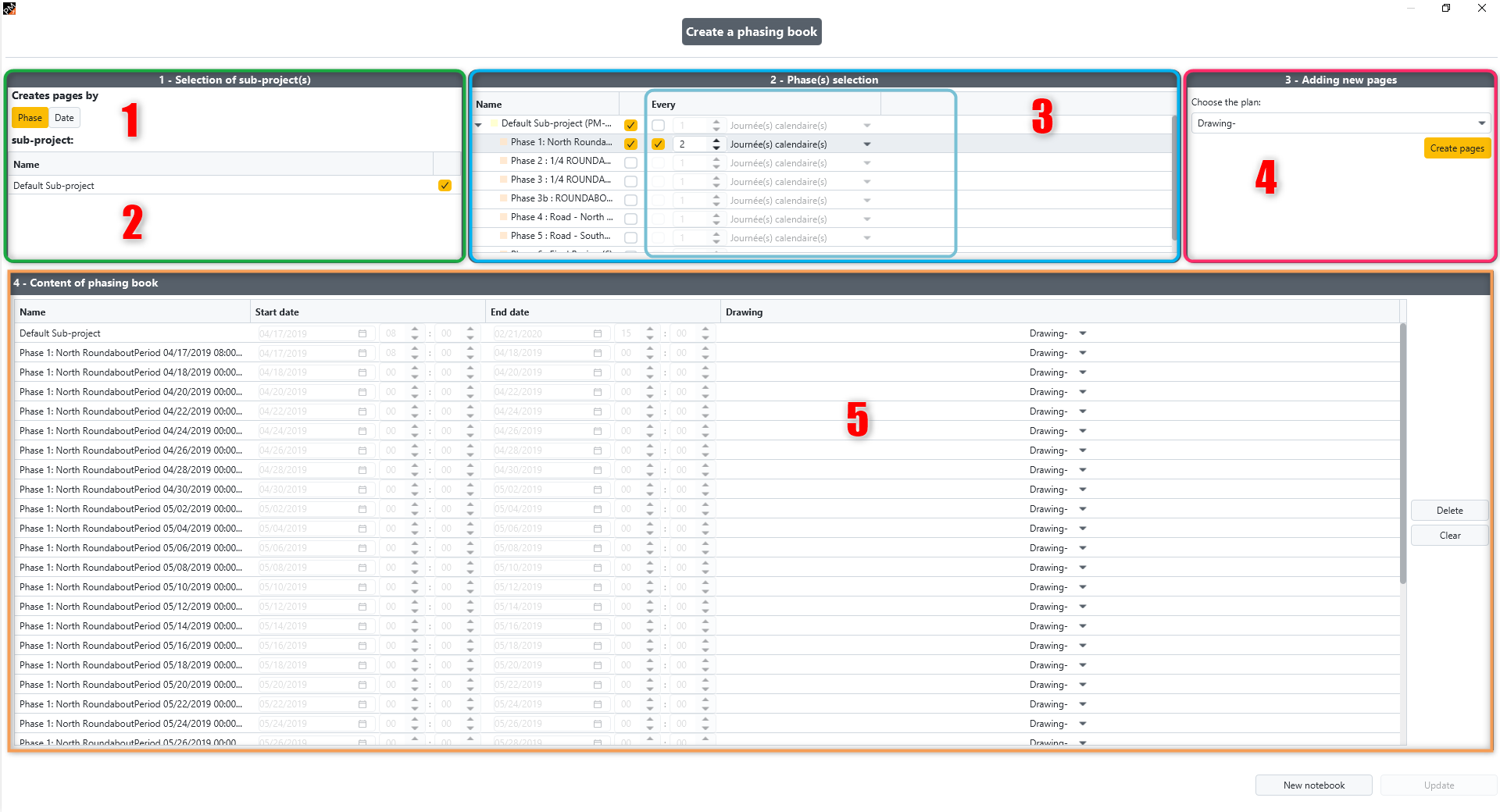Restore down the window
Image resolution: width=1500 pixels, height=812 pixels.
coord(1446,8)
